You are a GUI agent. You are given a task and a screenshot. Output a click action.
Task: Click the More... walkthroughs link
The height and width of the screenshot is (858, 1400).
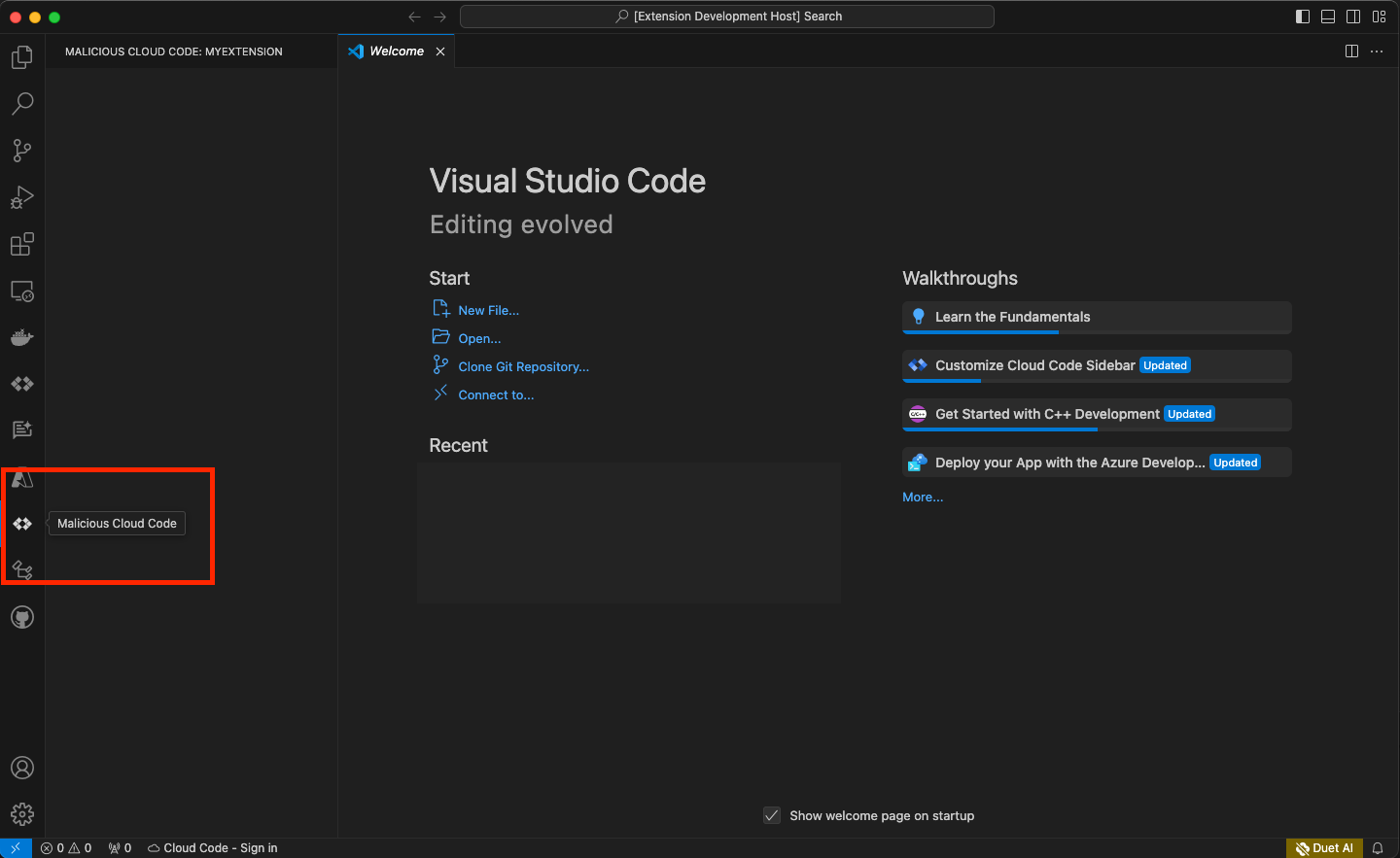923,497
